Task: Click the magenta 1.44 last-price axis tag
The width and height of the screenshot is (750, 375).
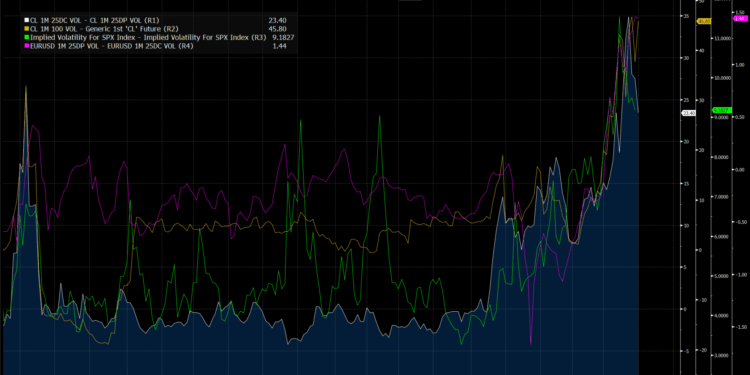Action: [740, 18]
